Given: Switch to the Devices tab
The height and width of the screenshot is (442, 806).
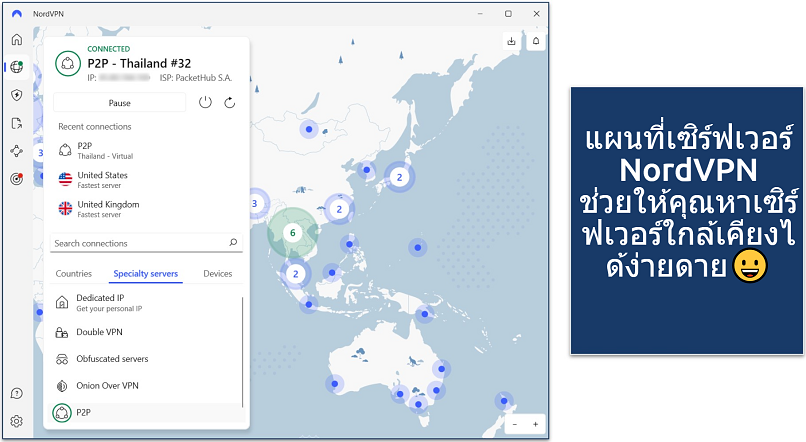Looking at the screenshot, I should pos(217,273).
